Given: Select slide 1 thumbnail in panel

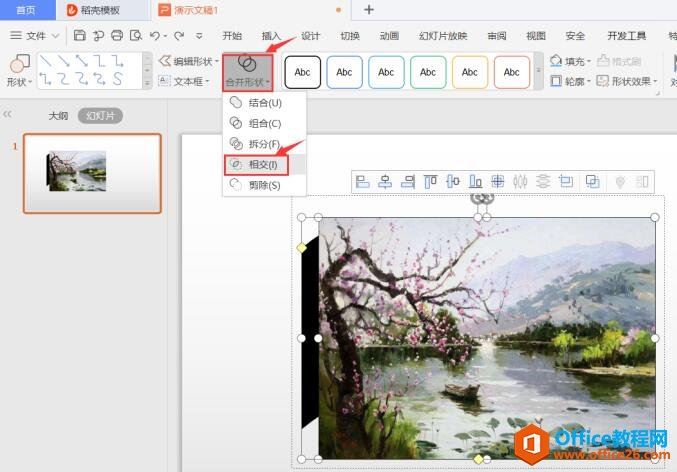Looking at the screenshot, I should pos(92,174).
